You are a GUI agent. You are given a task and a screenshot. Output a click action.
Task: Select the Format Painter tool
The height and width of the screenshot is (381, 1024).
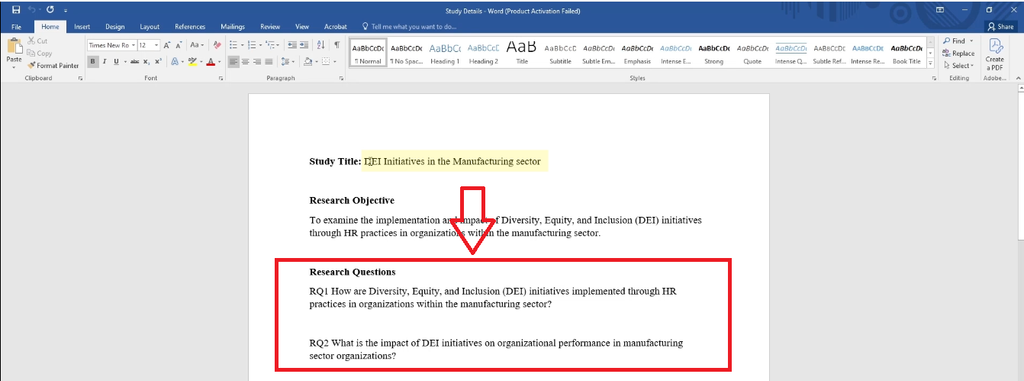53,65
